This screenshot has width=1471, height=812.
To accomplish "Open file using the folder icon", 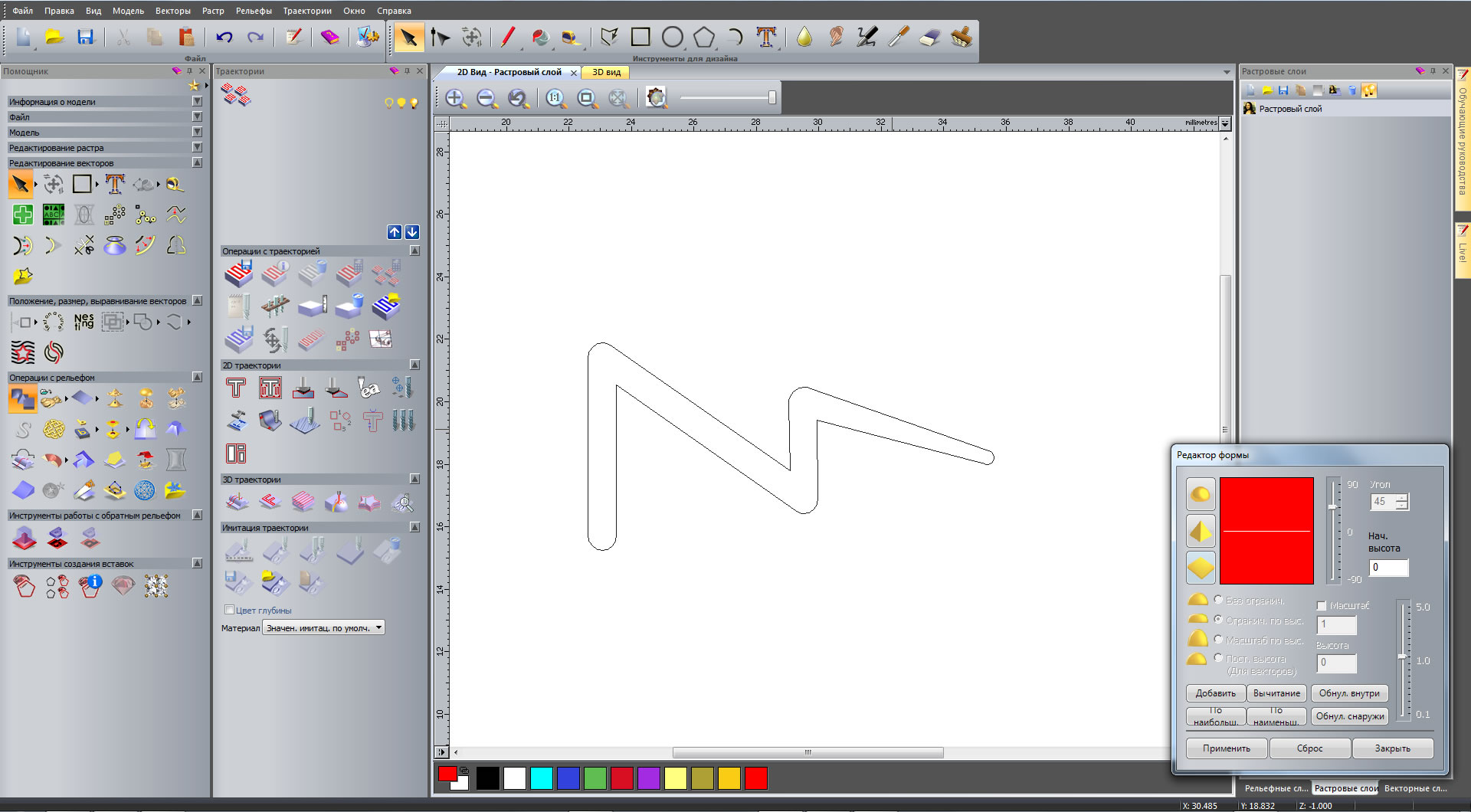I will click(54, 37).
